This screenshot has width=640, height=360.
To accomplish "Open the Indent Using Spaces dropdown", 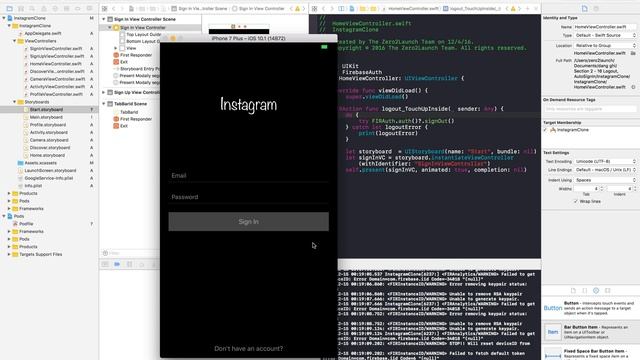I will click(605, 180).
